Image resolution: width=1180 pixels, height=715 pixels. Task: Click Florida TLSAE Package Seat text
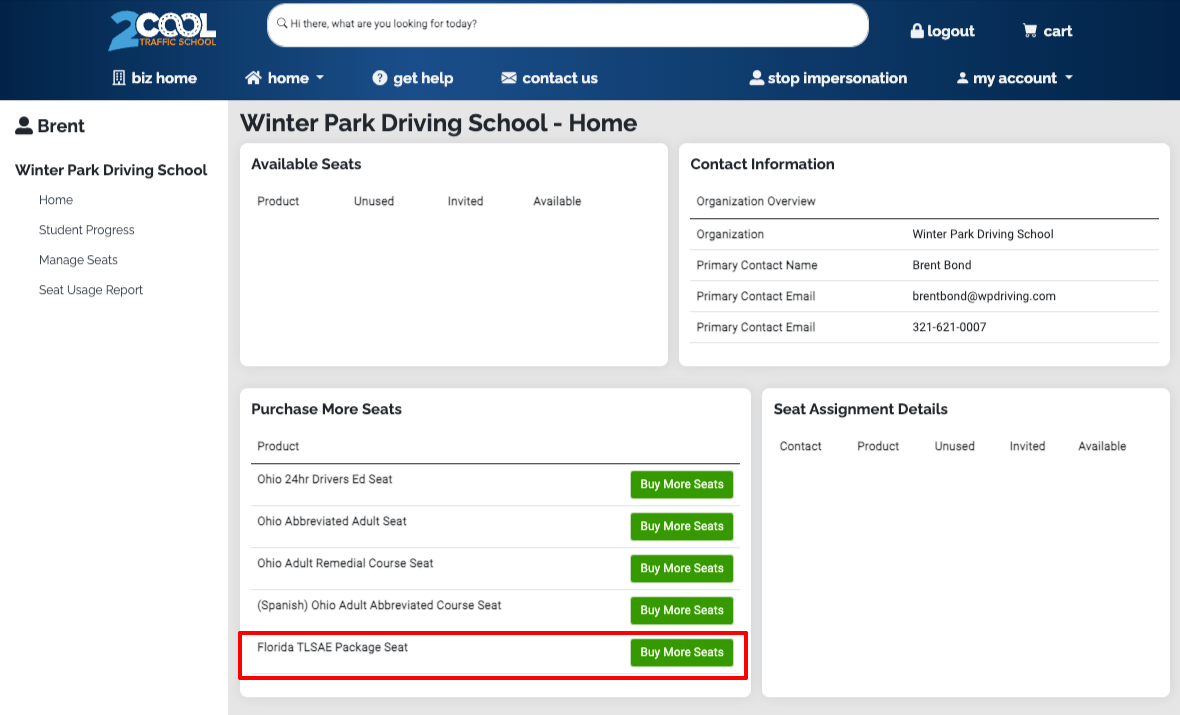coord(332,647)
